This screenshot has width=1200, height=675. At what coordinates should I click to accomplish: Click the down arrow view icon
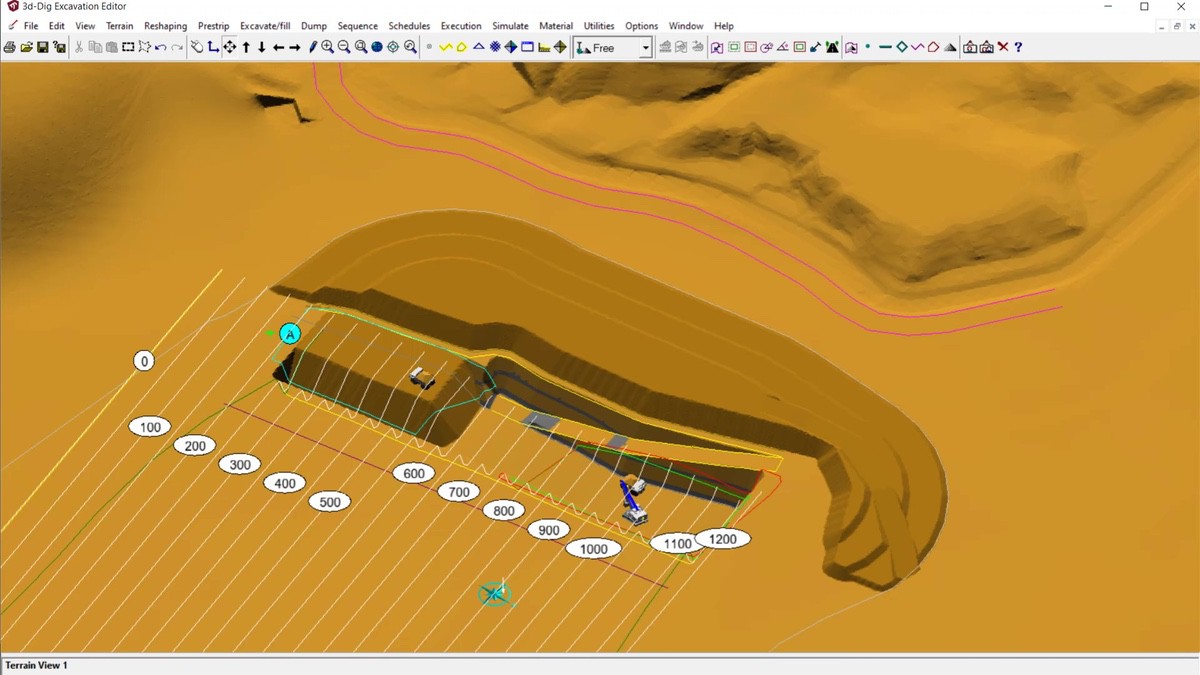point(262,47)
